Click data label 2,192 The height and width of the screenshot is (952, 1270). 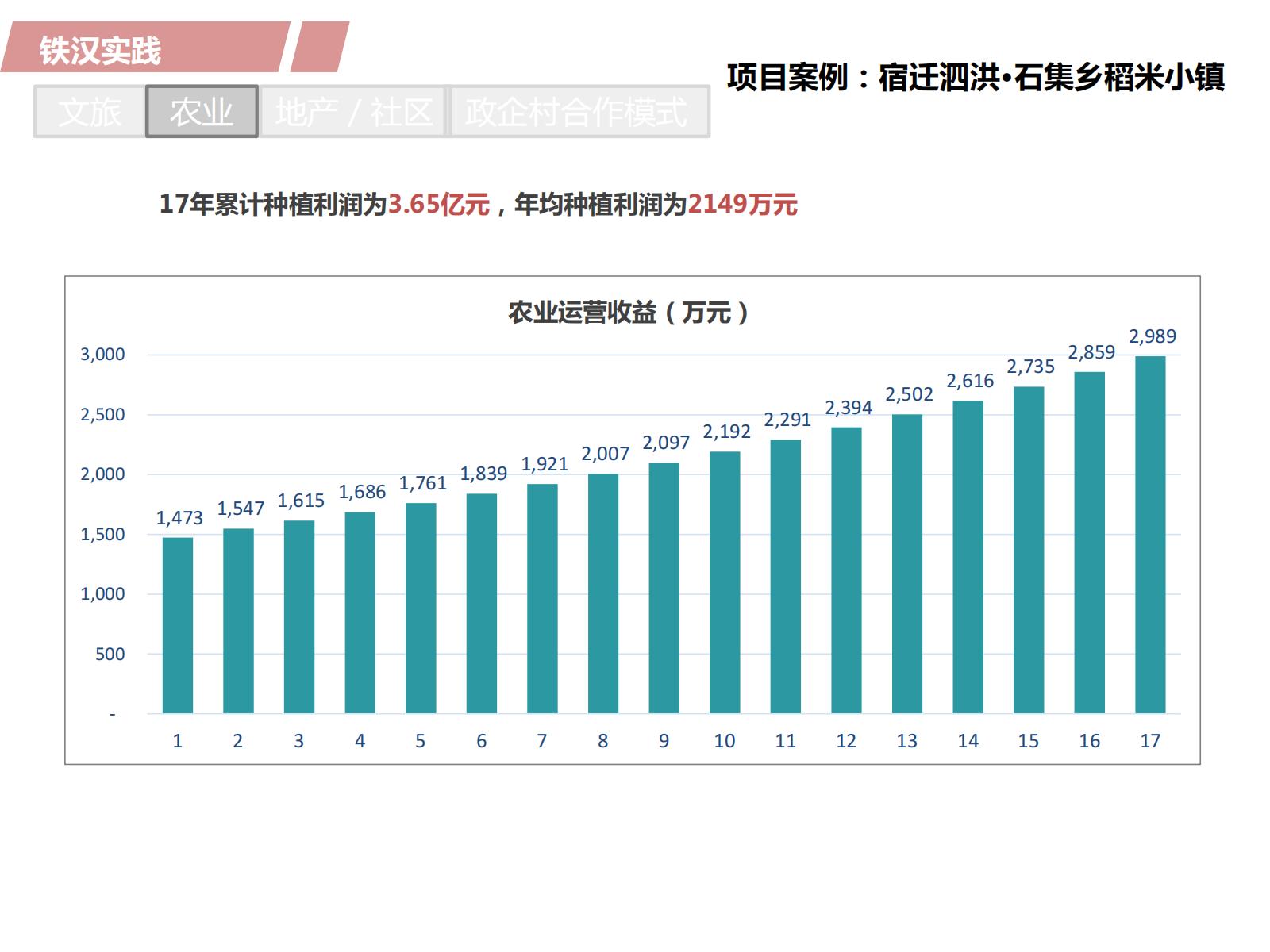coord(726,432)
